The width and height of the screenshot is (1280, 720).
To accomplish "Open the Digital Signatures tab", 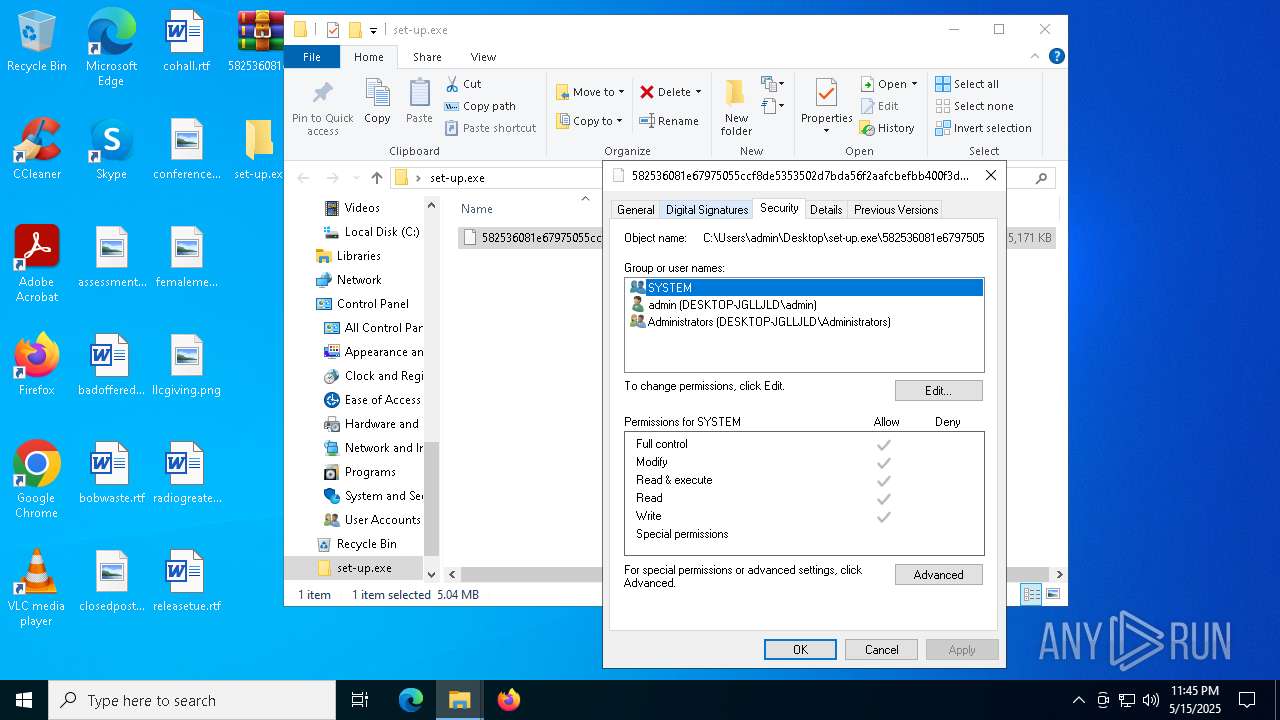I will point(707,210).
